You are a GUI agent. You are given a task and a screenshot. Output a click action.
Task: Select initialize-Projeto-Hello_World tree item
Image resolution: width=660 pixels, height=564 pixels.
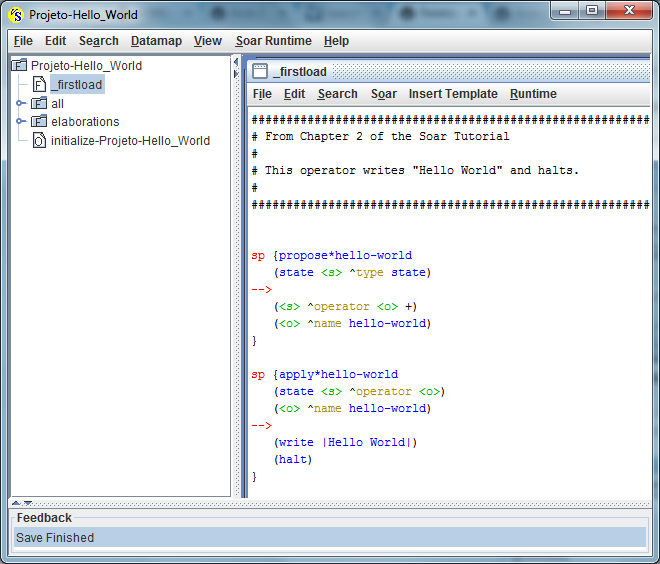(130, 141)
